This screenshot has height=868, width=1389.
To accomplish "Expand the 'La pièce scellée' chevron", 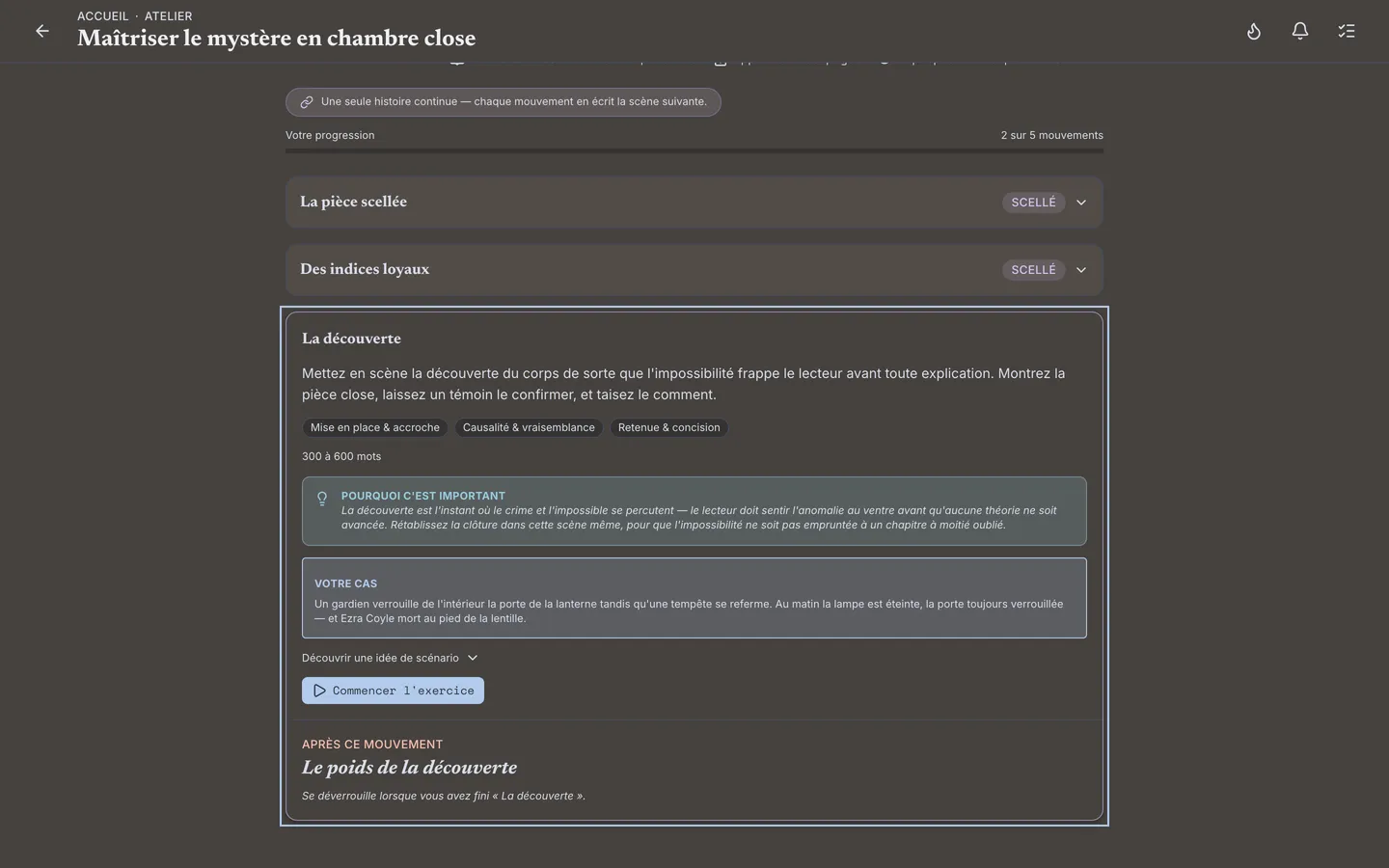I will 1081,203.
